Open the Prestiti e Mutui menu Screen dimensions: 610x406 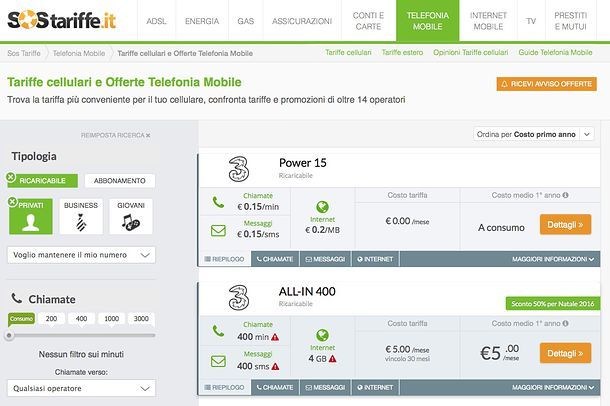(x=570, y=21)
